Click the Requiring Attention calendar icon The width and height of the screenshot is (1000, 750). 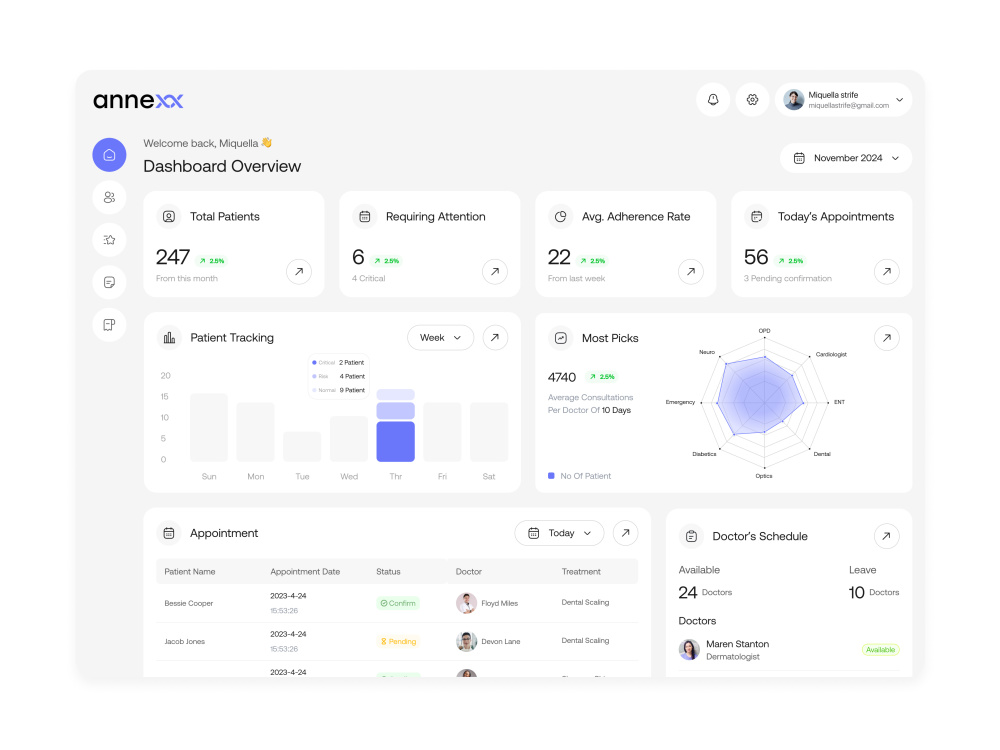click(365, 217)
